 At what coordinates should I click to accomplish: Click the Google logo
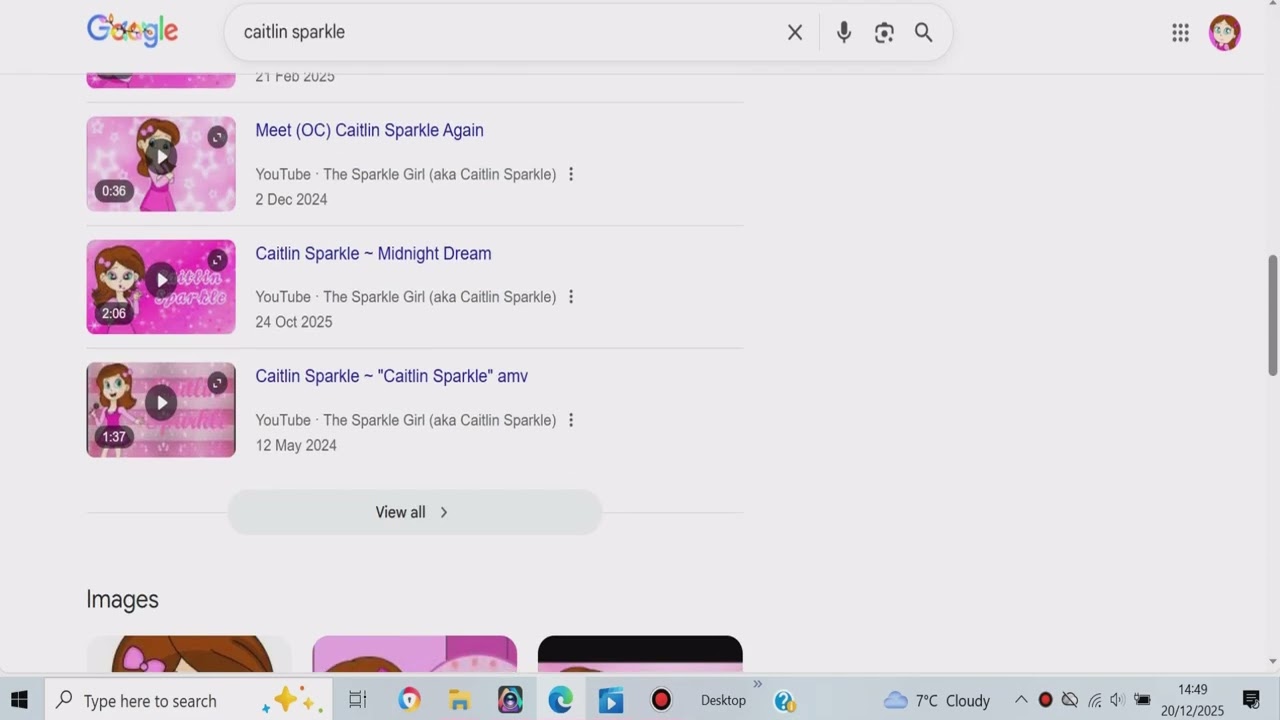(x=132, y=30)
